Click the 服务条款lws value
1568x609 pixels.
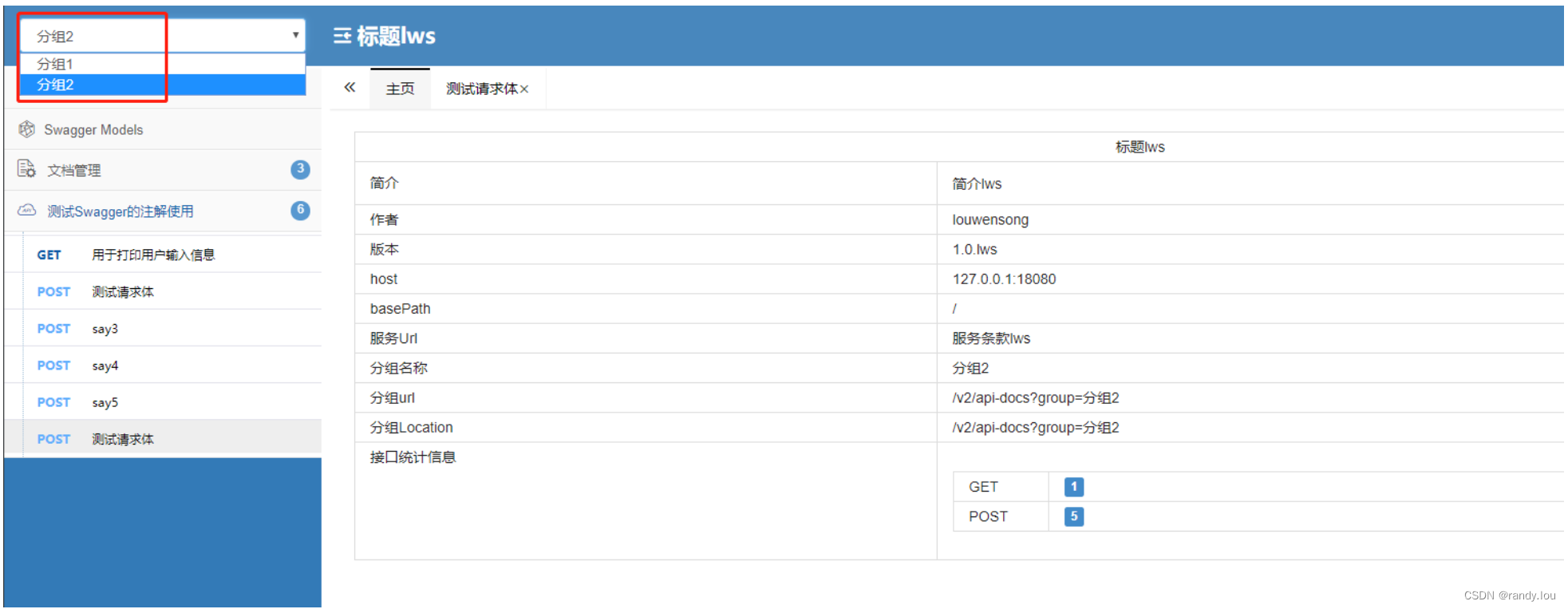pos(991,338)
